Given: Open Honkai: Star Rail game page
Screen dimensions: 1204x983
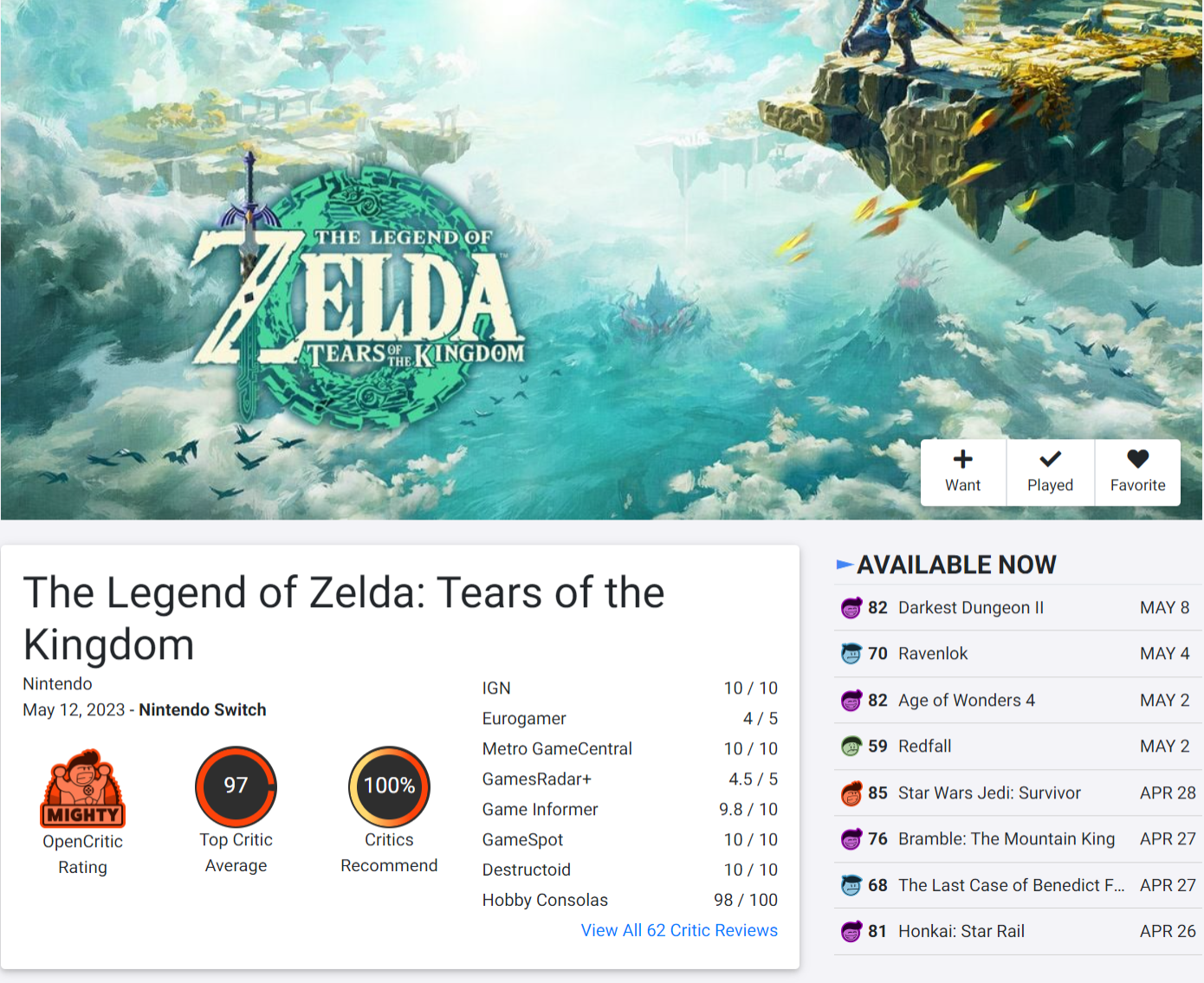Looking at the screenshot, I should tap(961, 931).
